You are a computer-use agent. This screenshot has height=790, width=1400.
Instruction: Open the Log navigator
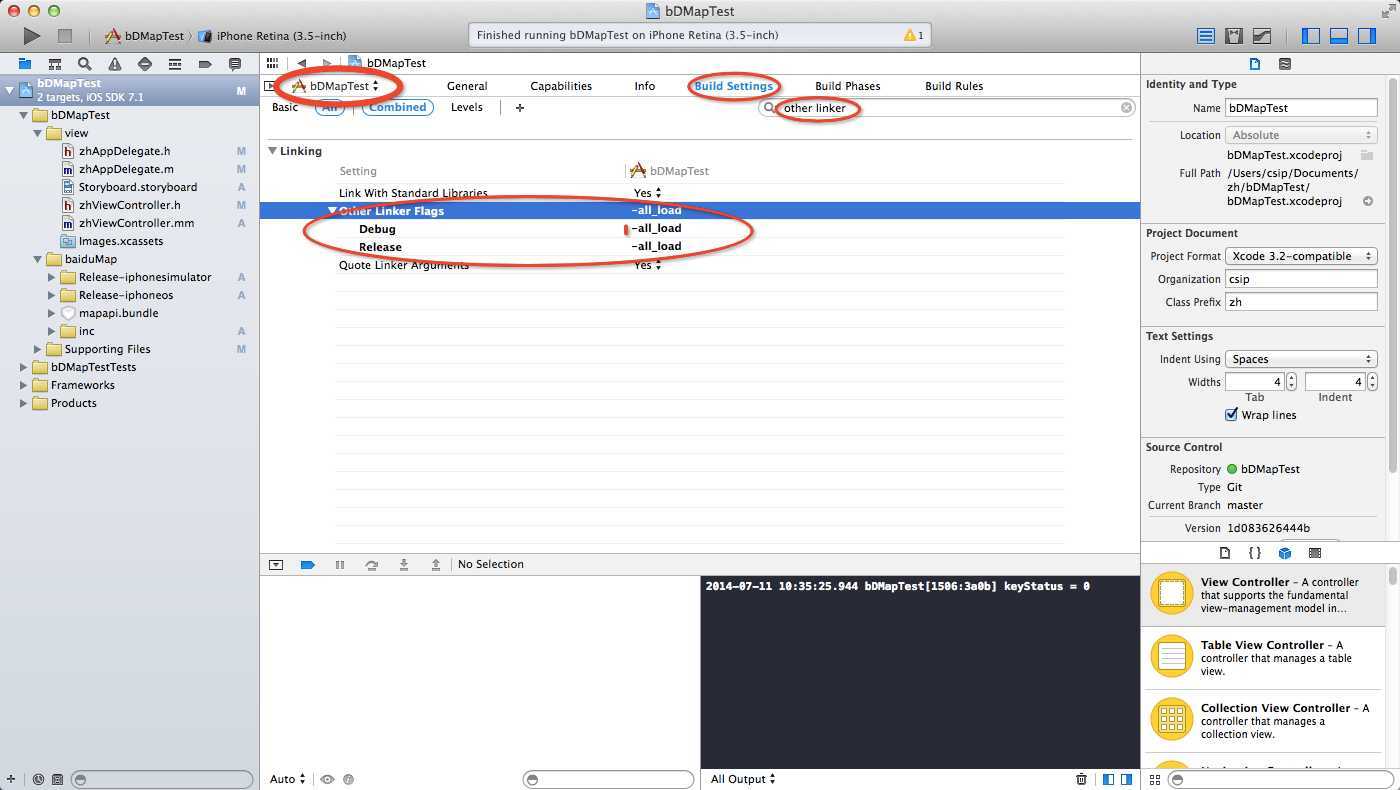pos(235,64)
